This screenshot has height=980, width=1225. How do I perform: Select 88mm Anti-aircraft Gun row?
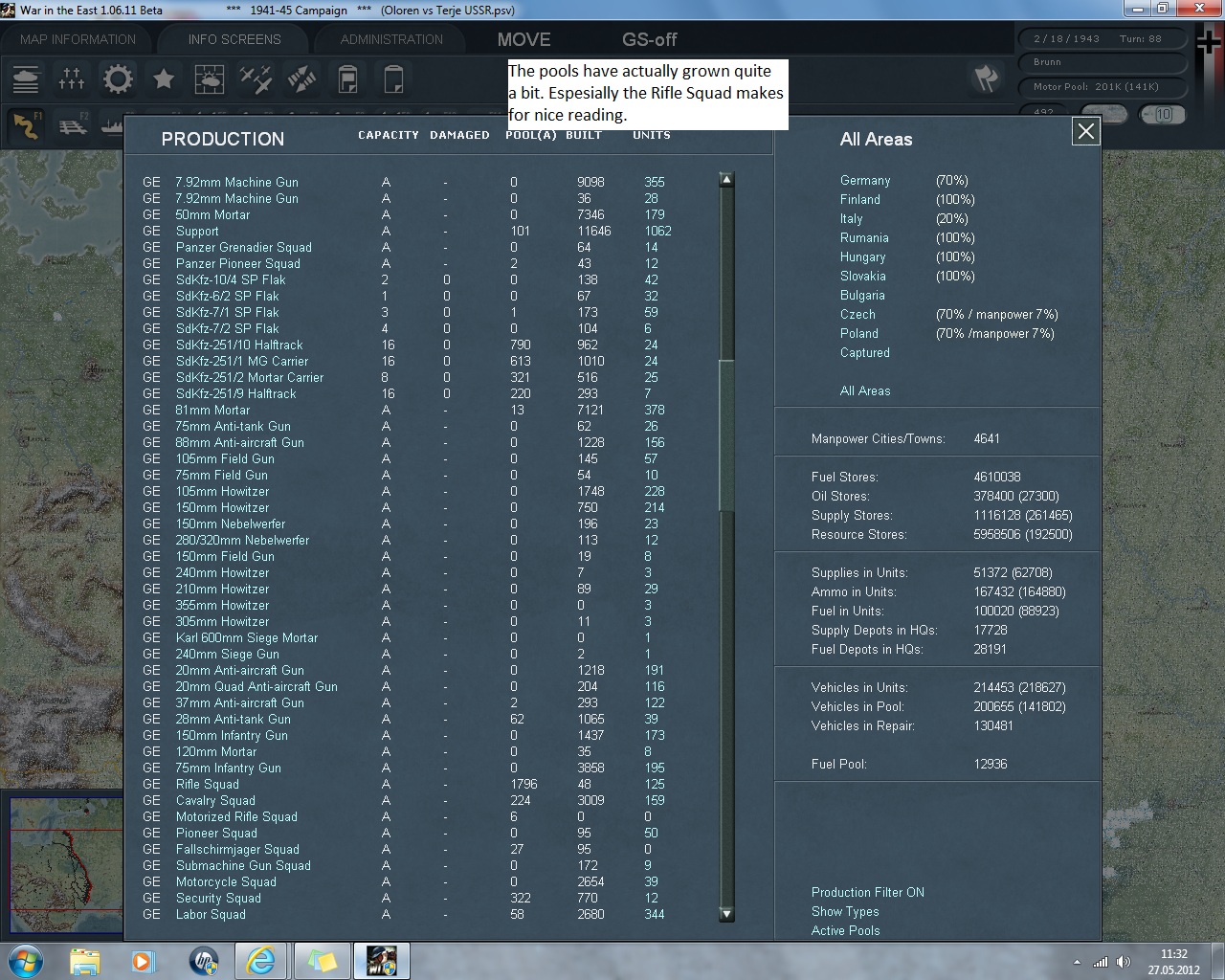406,442
